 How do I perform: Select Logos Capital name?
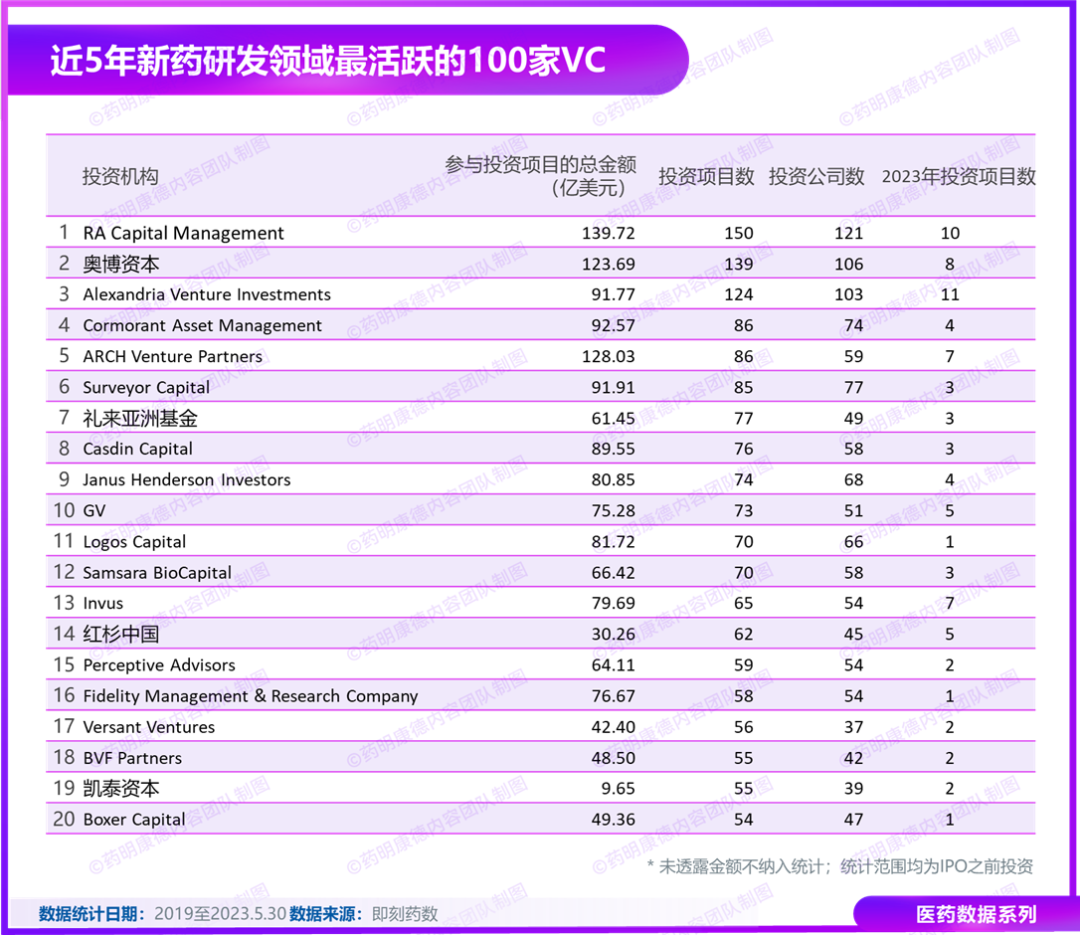[134, 542]
